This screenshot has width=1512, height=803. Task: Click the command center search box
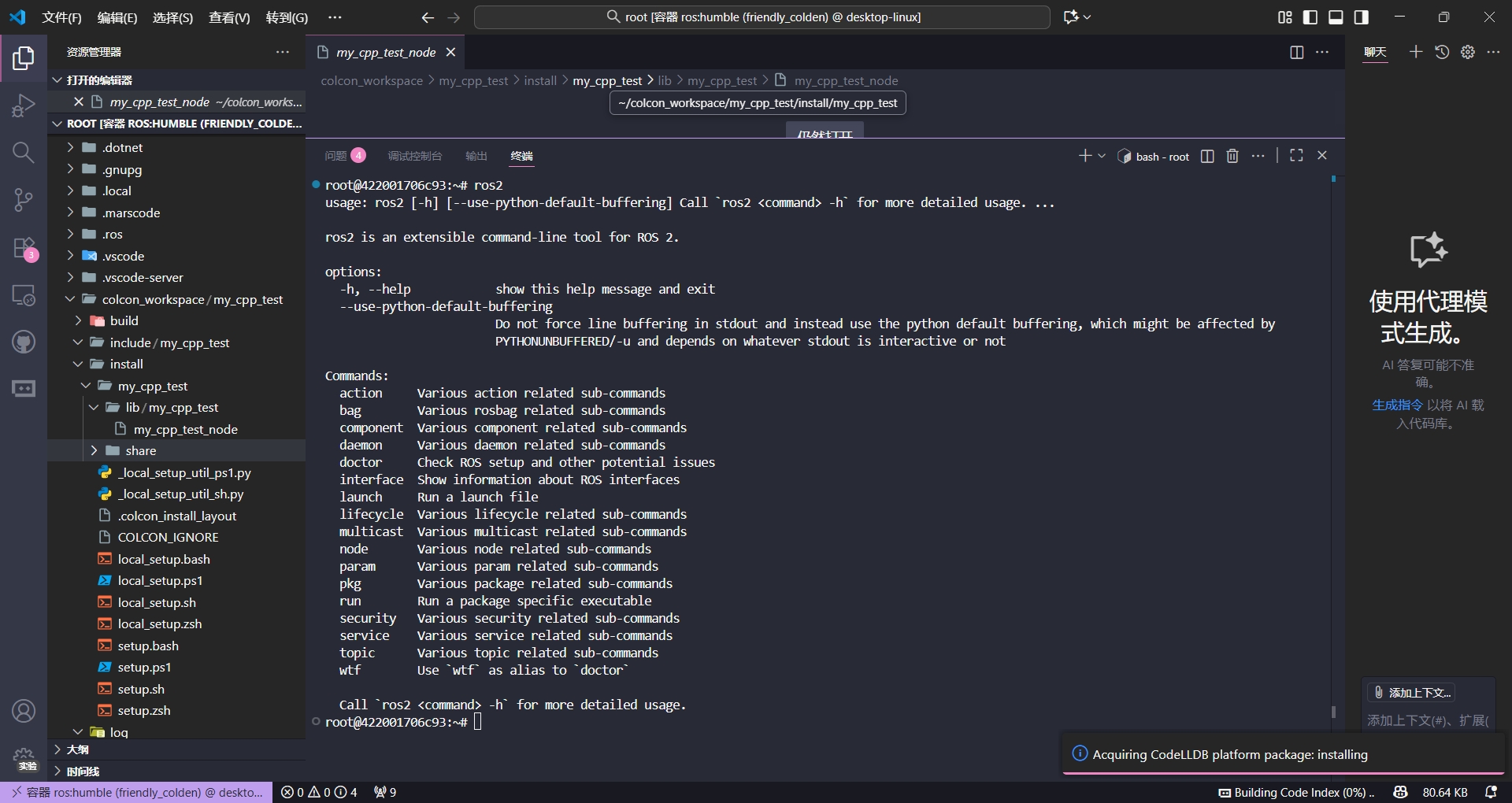tap(762, 17)
